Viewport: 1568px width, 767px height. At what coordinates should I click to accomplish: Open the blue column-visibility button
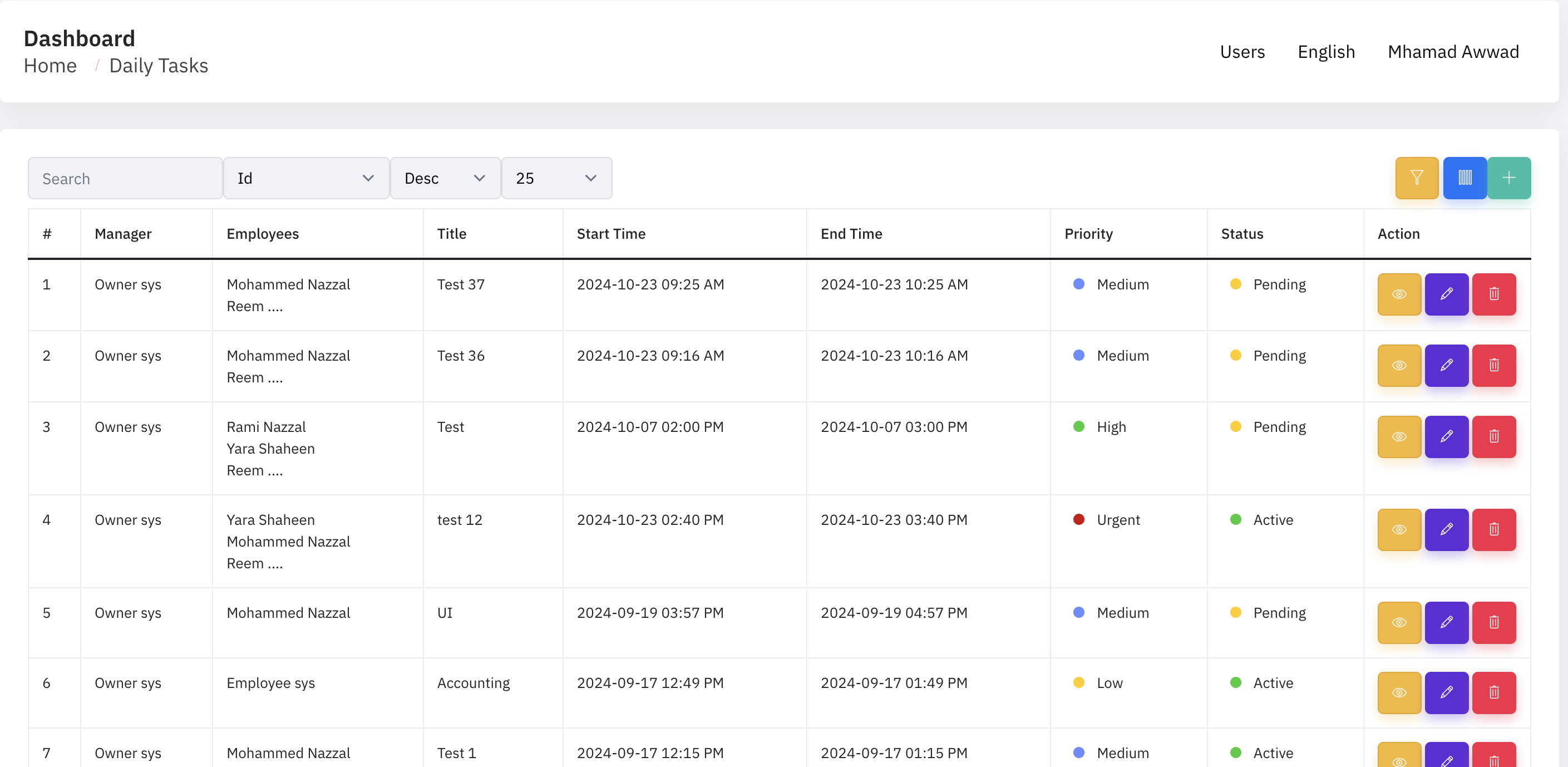[x=1465, y=178]
